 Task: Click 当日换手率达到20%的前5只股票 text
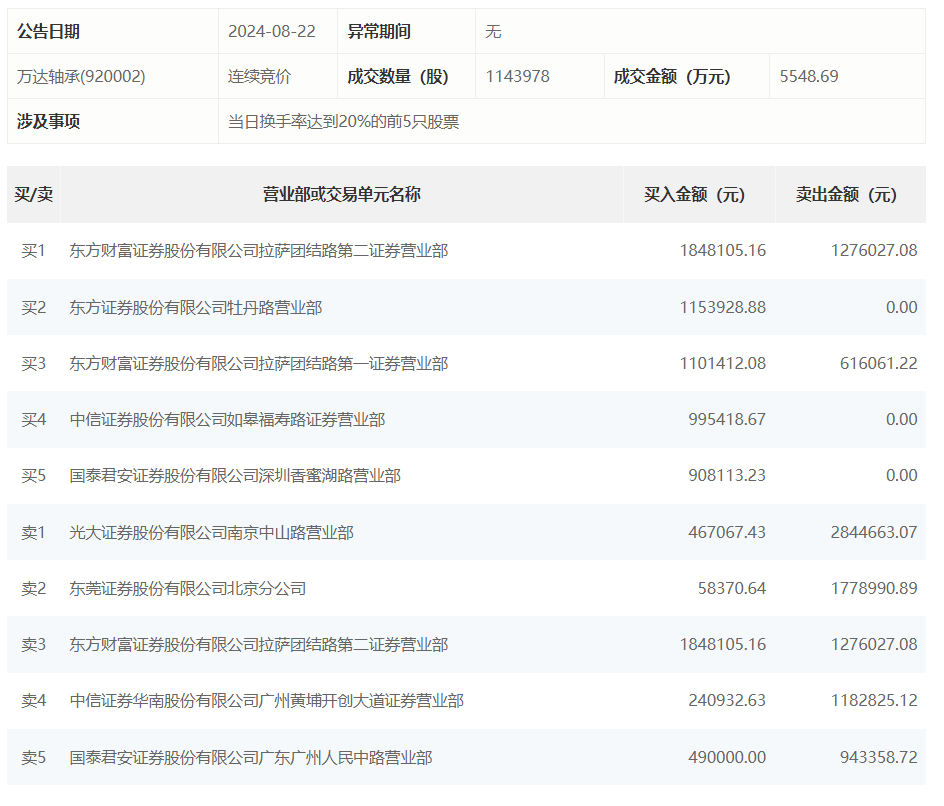coord(344,122)
